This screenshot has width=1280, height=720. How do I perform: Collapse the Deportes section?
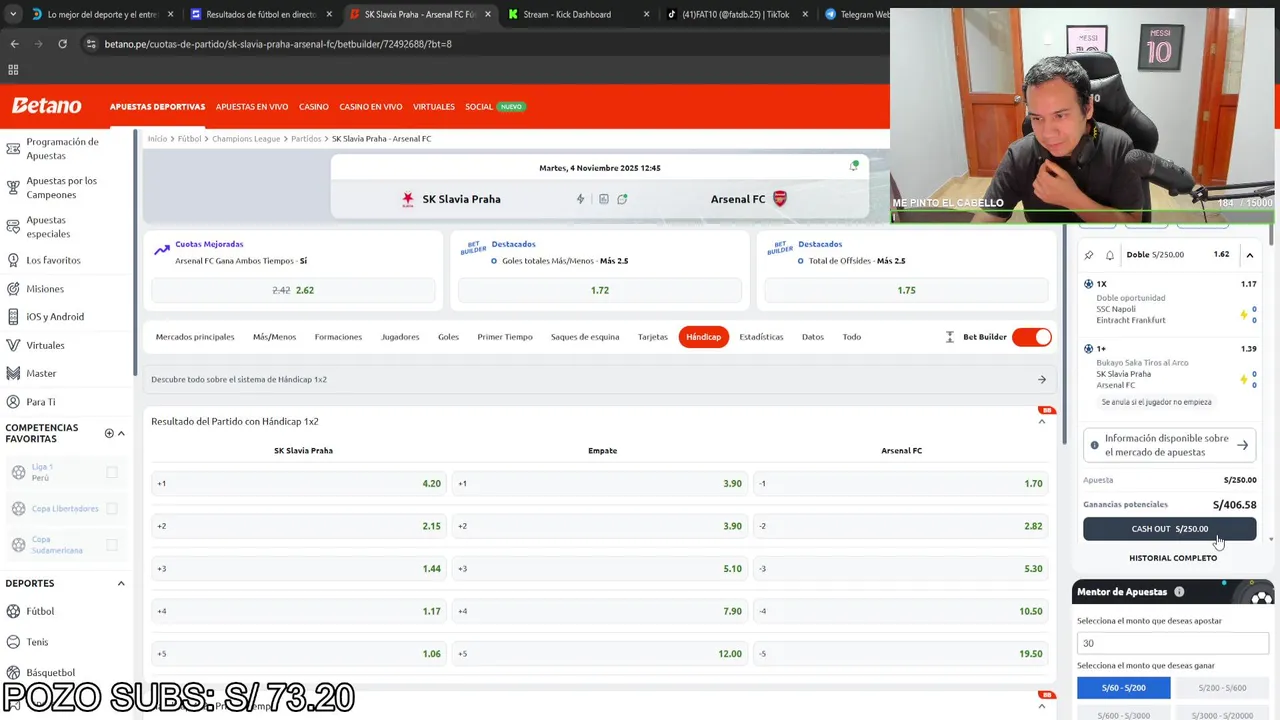click(121, 583)
